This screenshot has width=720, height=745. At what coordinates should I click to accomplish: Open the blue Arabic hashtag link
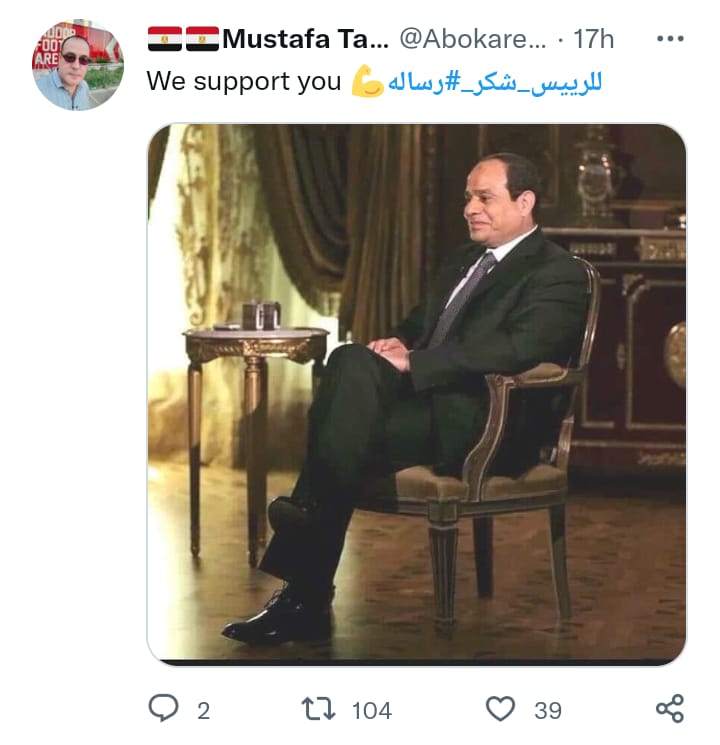[495, 82]
